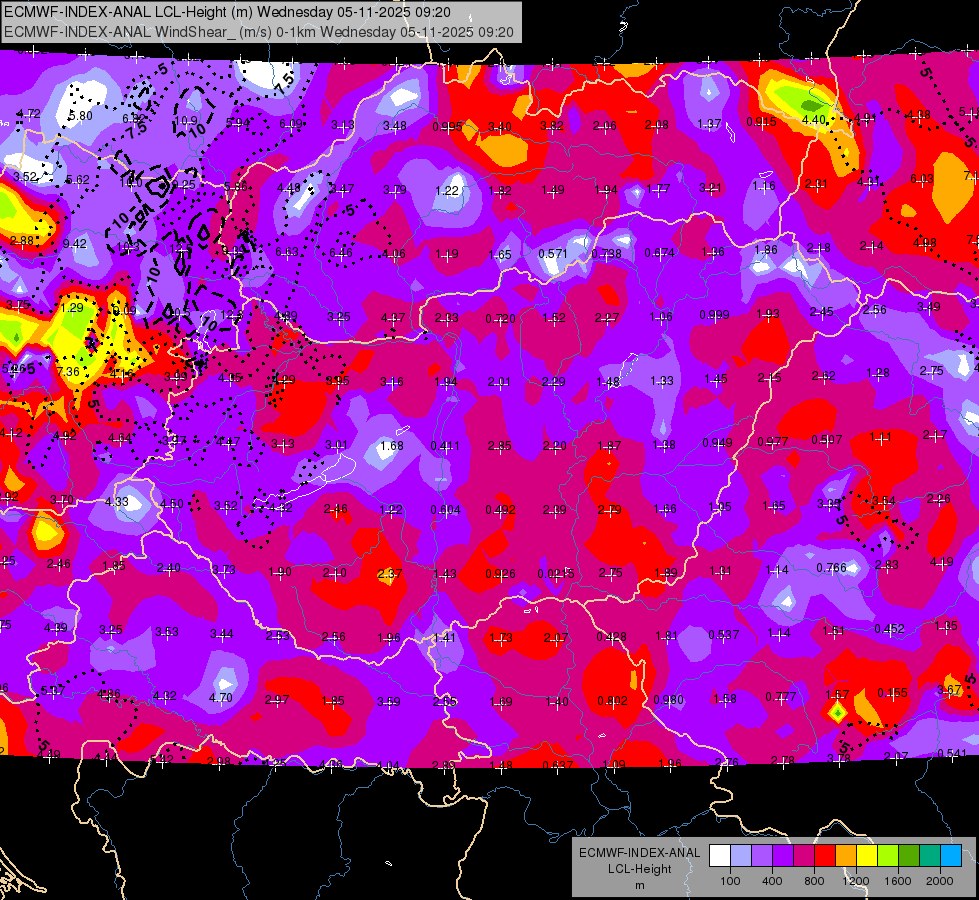
Task: Pick the pure red legend swatch
Action: 825,855
